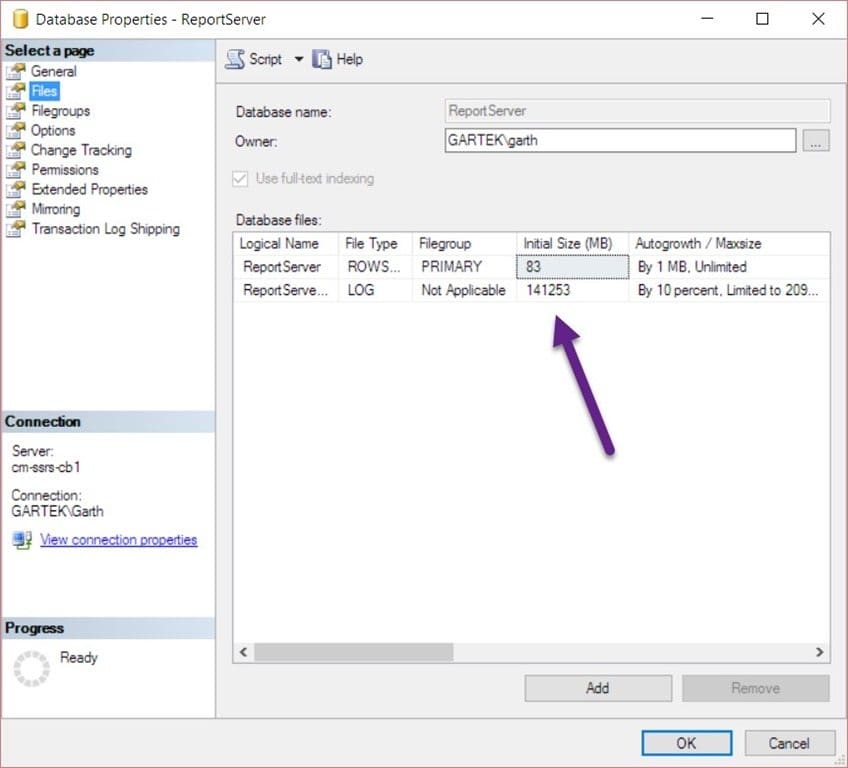The image size is (848, 768).
Task: Open the General page icon
Action: [x=16, y=71]
